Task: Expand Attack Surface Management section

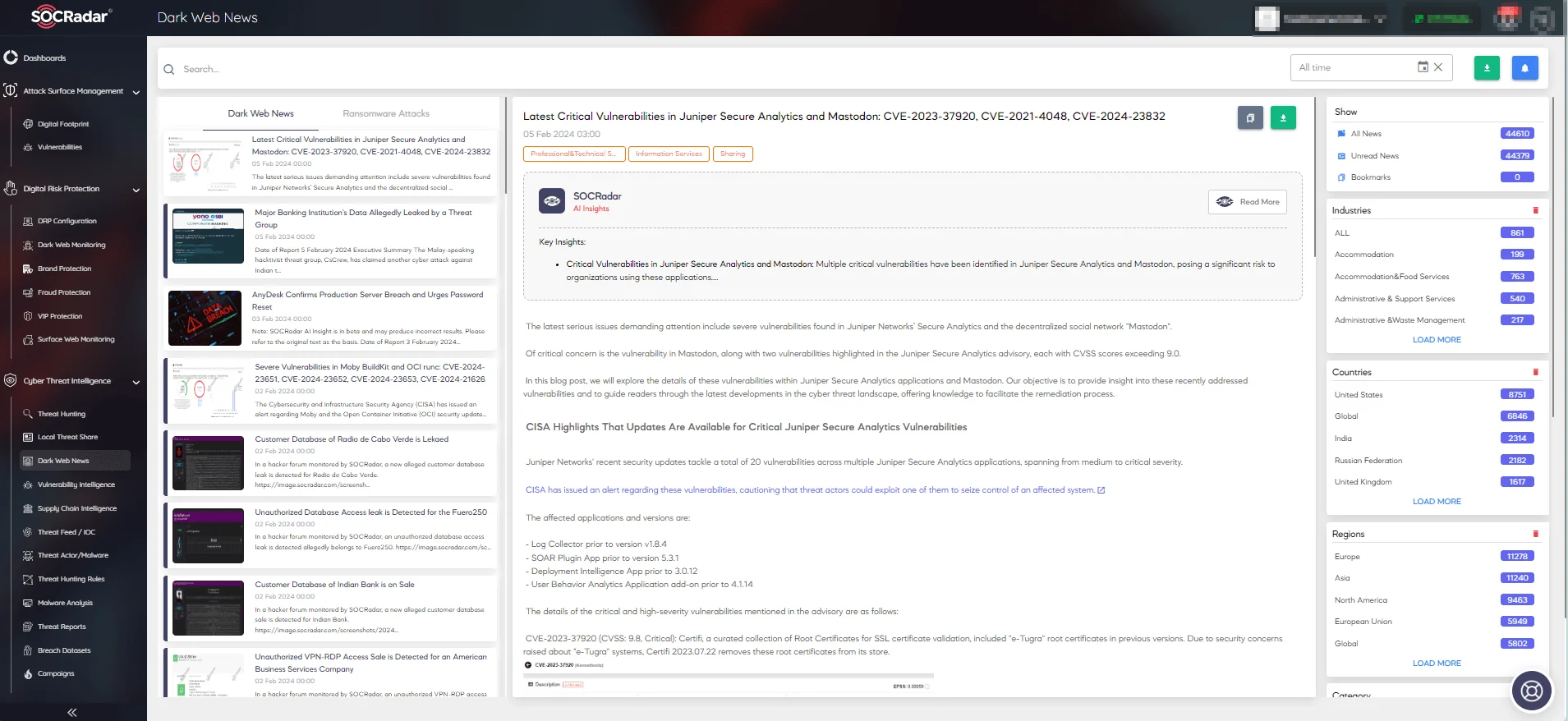Action: (136, 92)
